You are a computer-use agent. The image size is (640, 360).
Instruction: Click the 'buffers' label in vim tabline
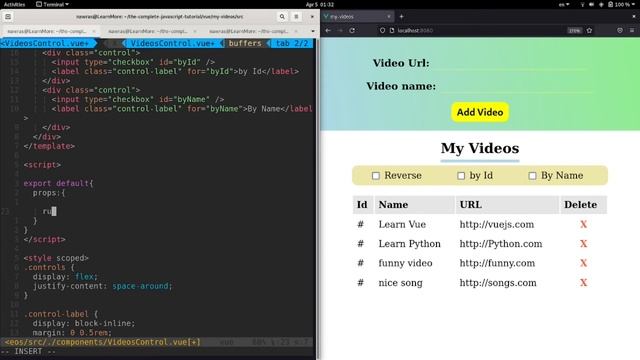[x=245, y=43]
